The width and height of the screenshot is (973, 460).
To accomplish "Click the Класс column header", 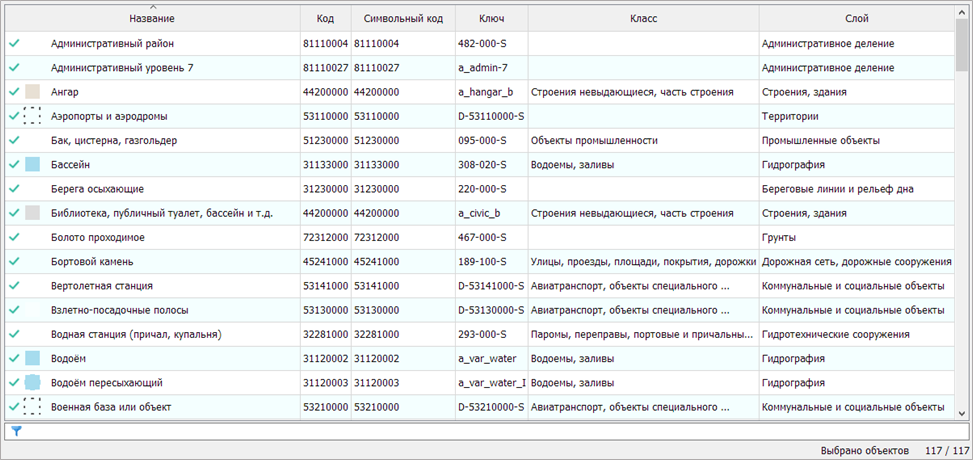I will pos(643,19).
